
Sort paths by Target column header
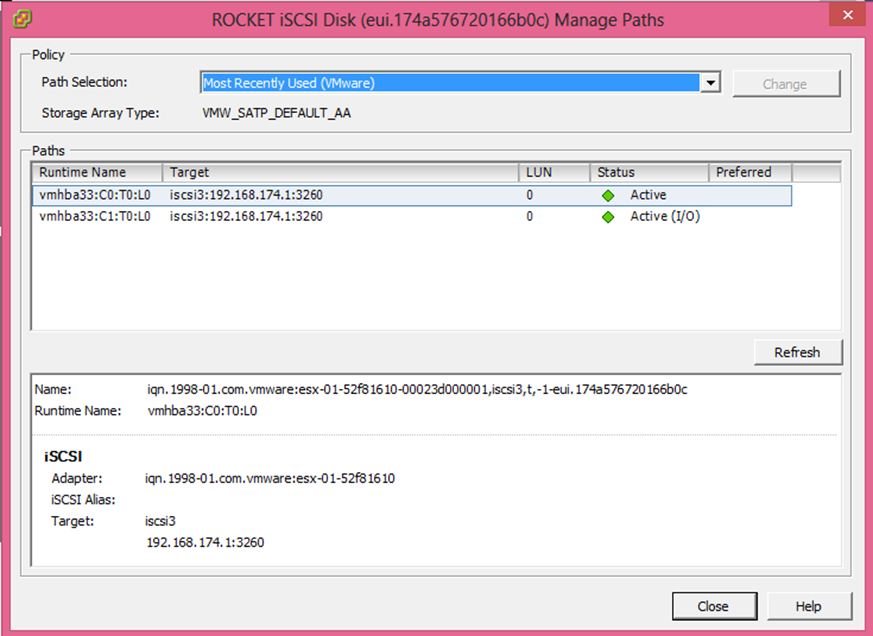pos(340,172)
